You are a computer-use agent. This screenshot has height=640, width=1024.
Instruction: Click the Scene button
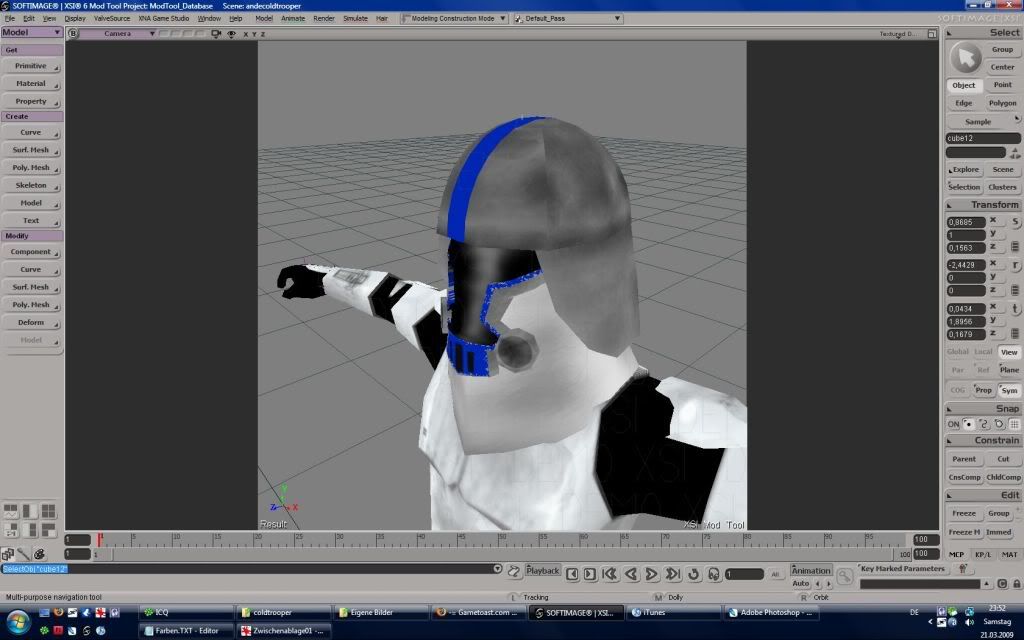(x=1002, y=170)
